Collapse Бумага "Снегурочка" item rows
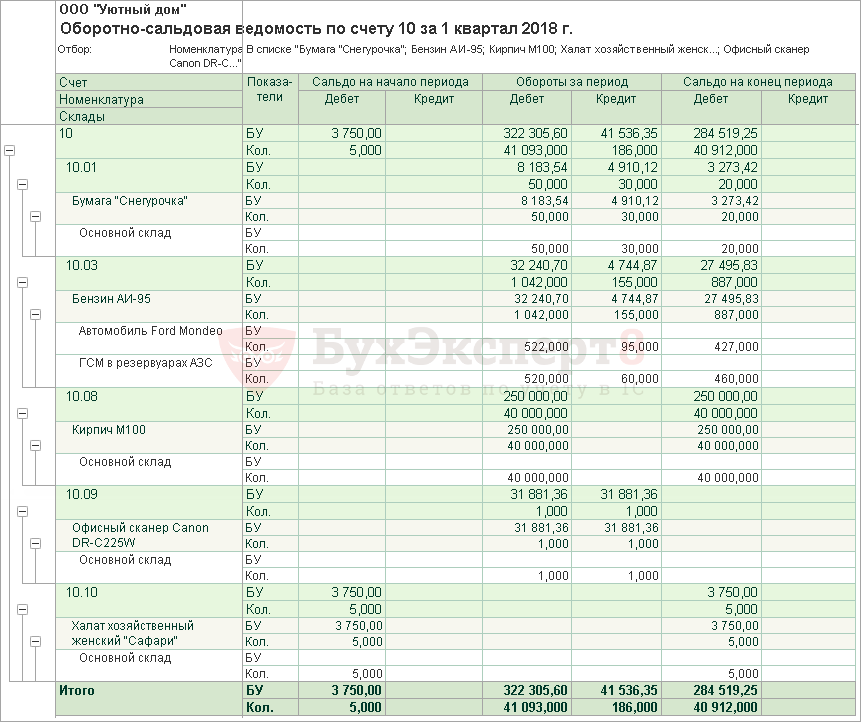The width and height of the screenshot is (861, 723). (x=35, y=216)
